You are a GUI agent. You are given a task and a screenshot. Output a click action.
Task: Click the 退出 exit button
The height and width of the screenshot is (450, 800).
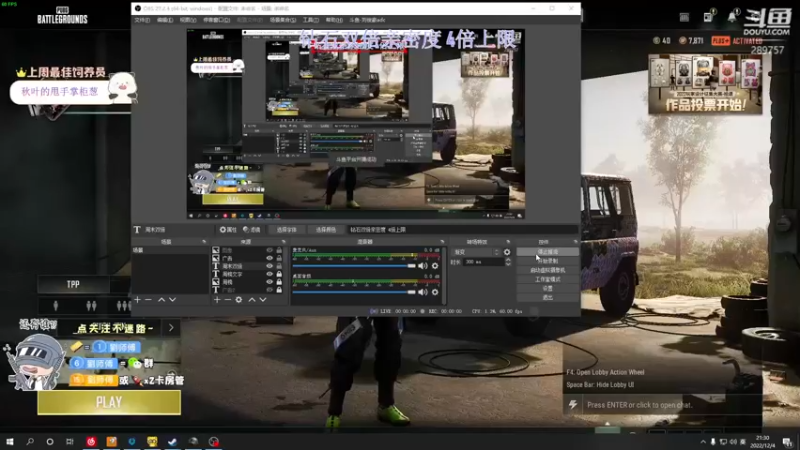pos(547,297)
